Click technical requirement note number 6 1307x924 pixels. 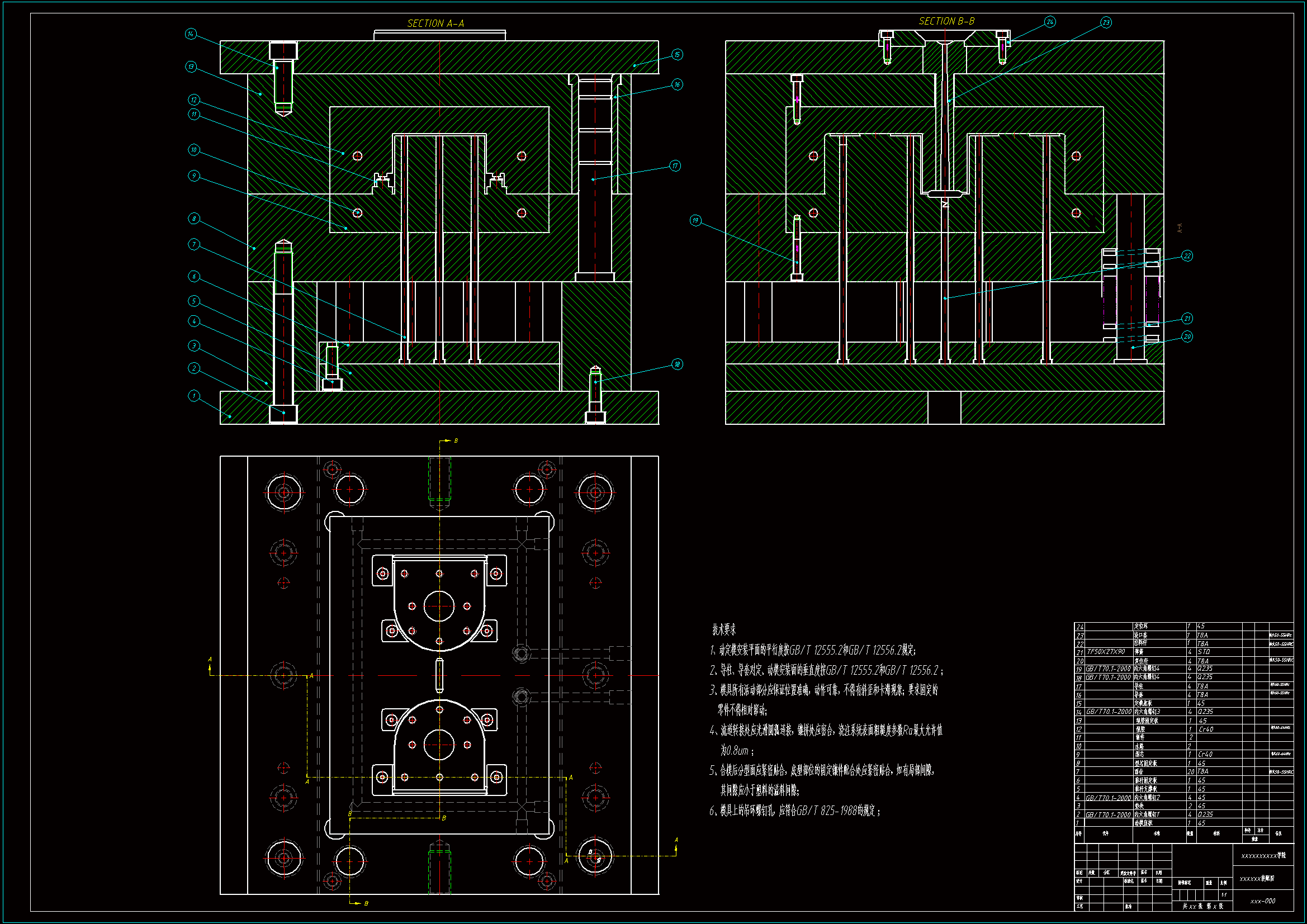pyautogui.click(x=795, y=811)
